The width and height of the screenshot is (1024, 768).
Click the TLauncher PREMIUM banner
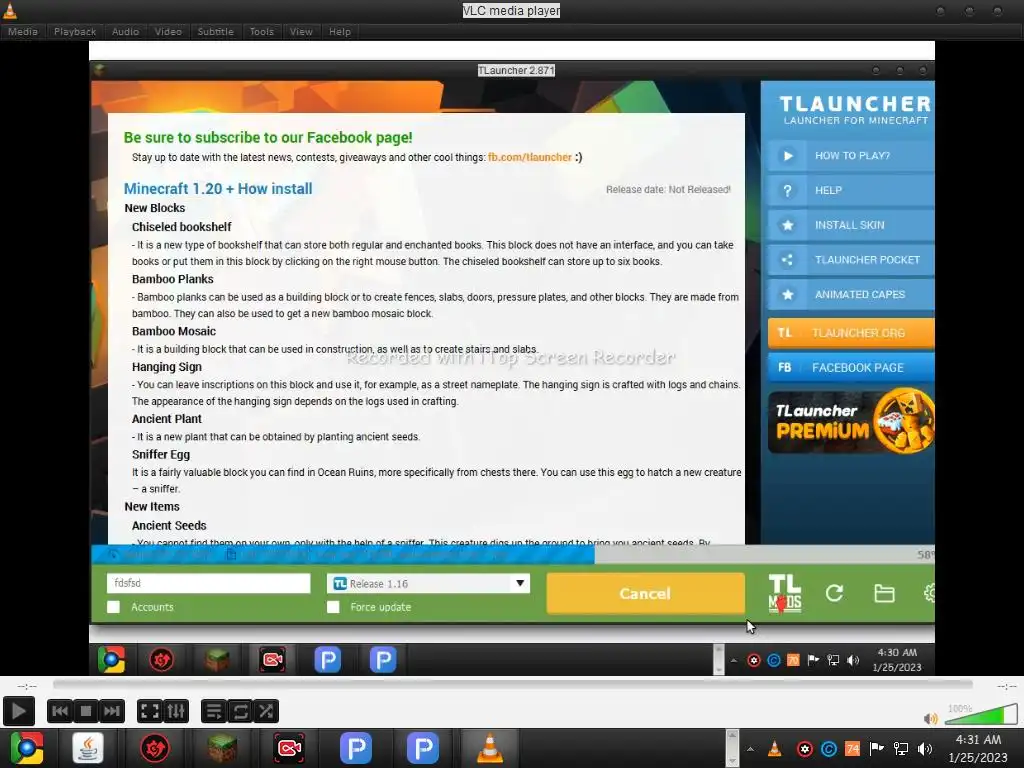(850, 422)
